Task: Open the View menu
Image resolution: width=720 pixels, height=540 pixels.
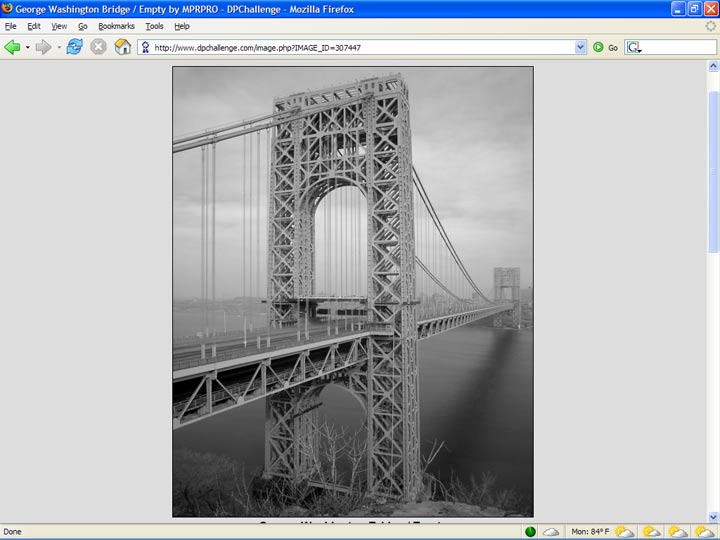Action: (59, 26)
